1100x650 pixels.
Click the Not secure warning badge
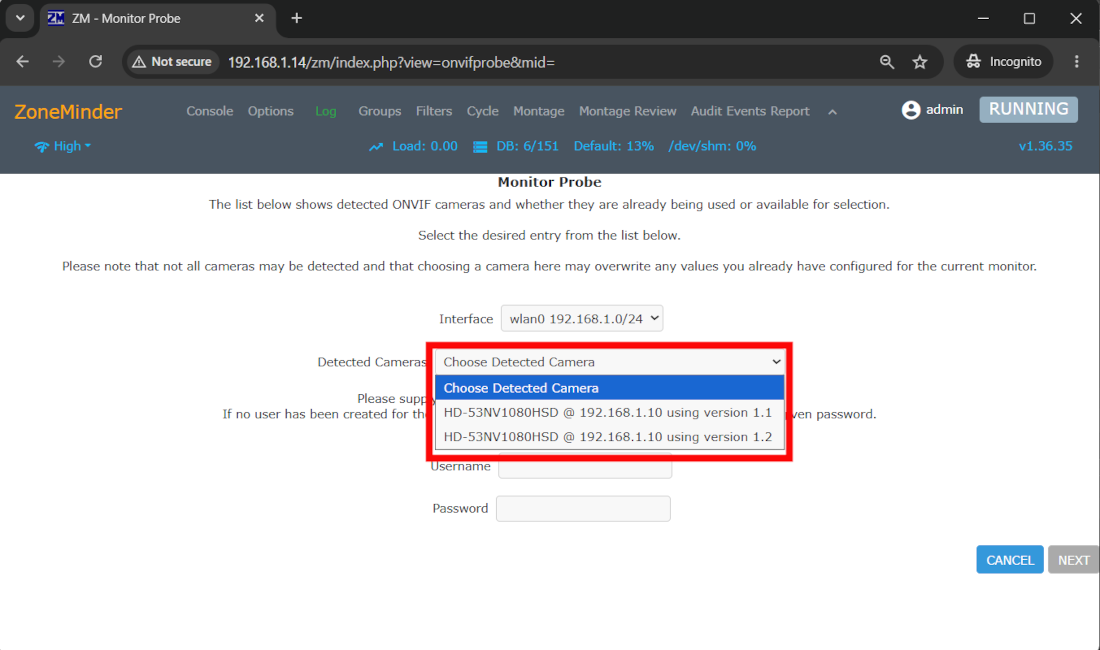point(172,62)
